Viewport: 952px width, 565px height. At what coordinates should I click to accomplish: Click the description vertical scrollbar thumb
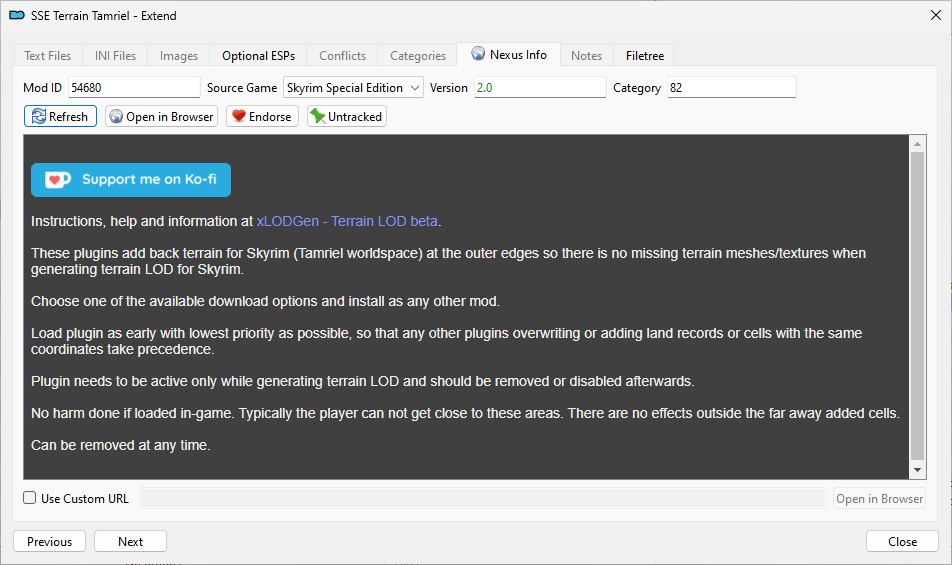pos(917,306)
